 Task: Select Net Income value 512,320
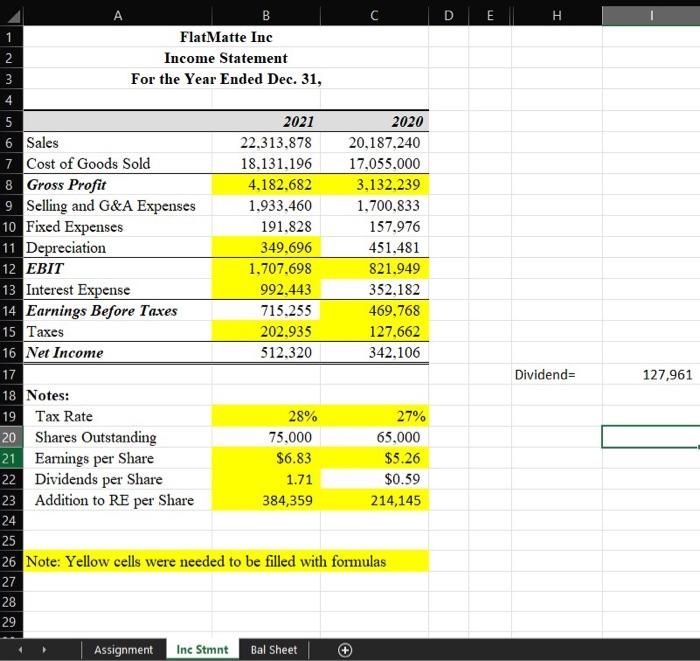[266, 353]
